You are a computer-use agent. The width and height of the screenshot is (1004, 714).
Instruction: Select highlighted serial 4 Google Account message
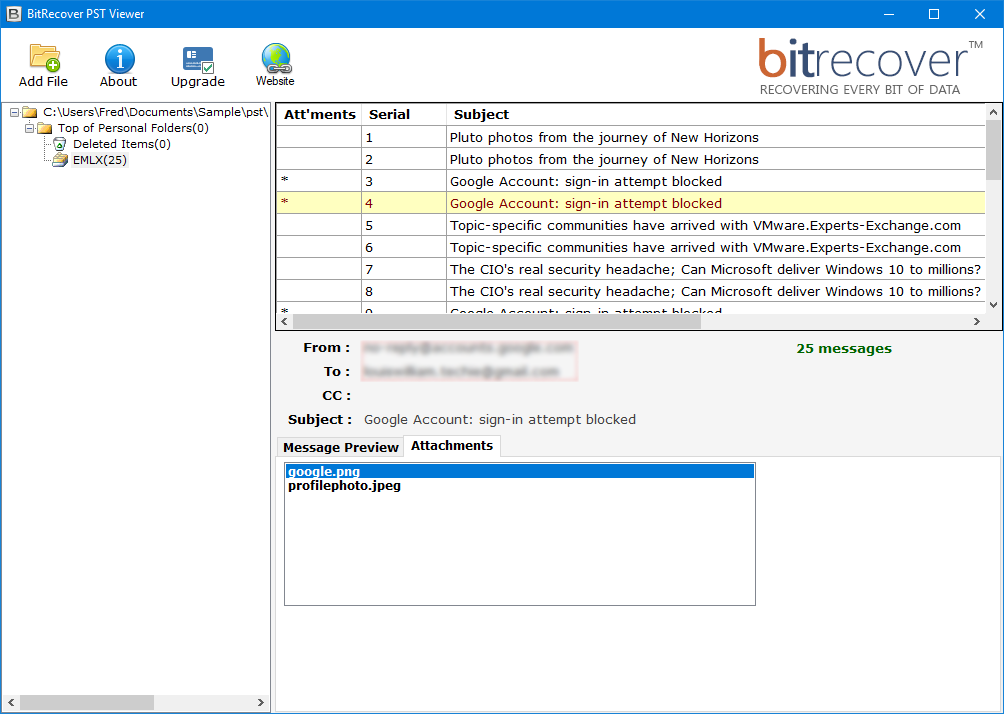631,203
